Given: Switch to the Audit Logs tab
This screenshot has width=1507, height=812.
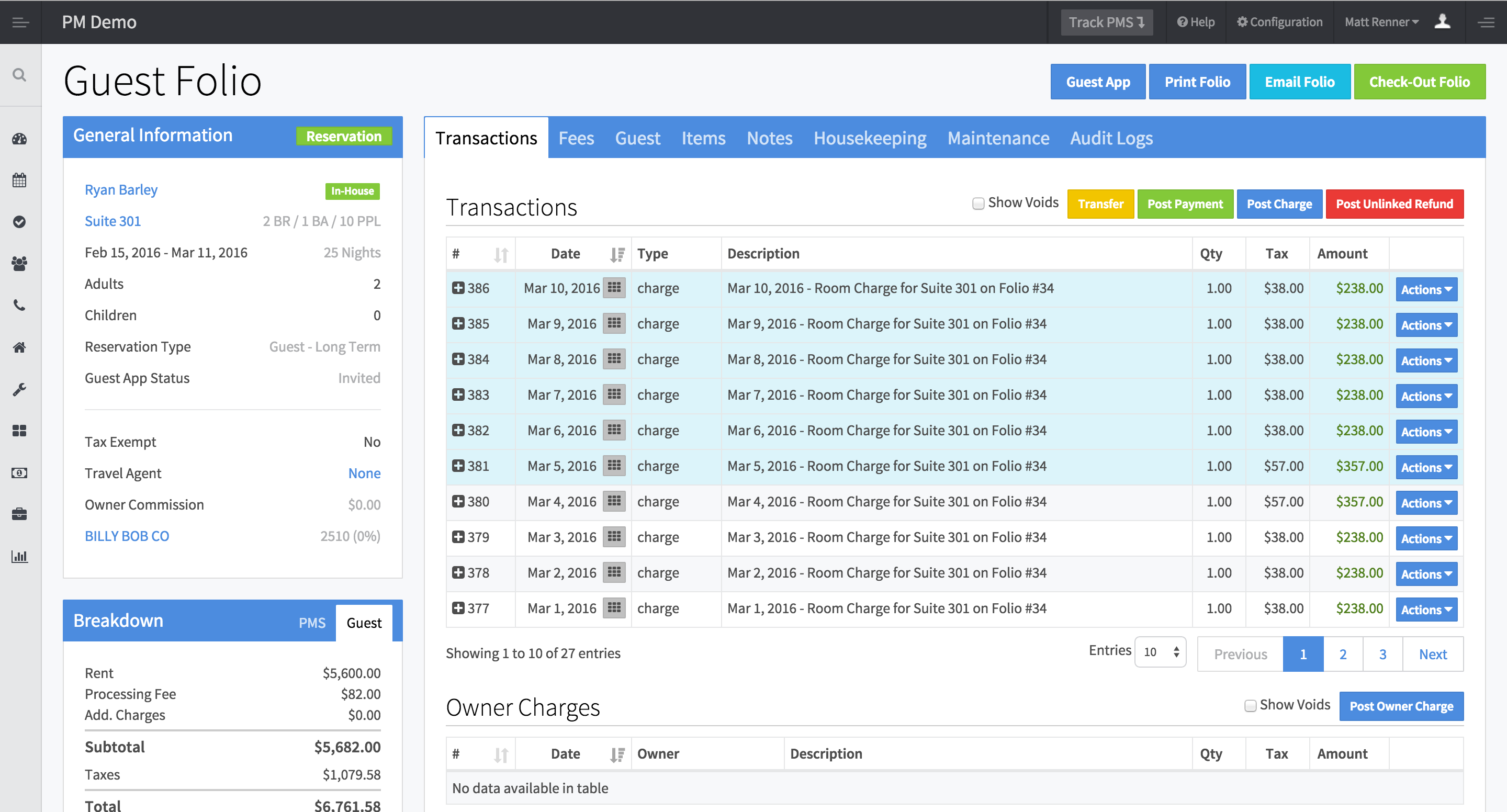Looking at the screenshot, I should tap(1111, 138).
